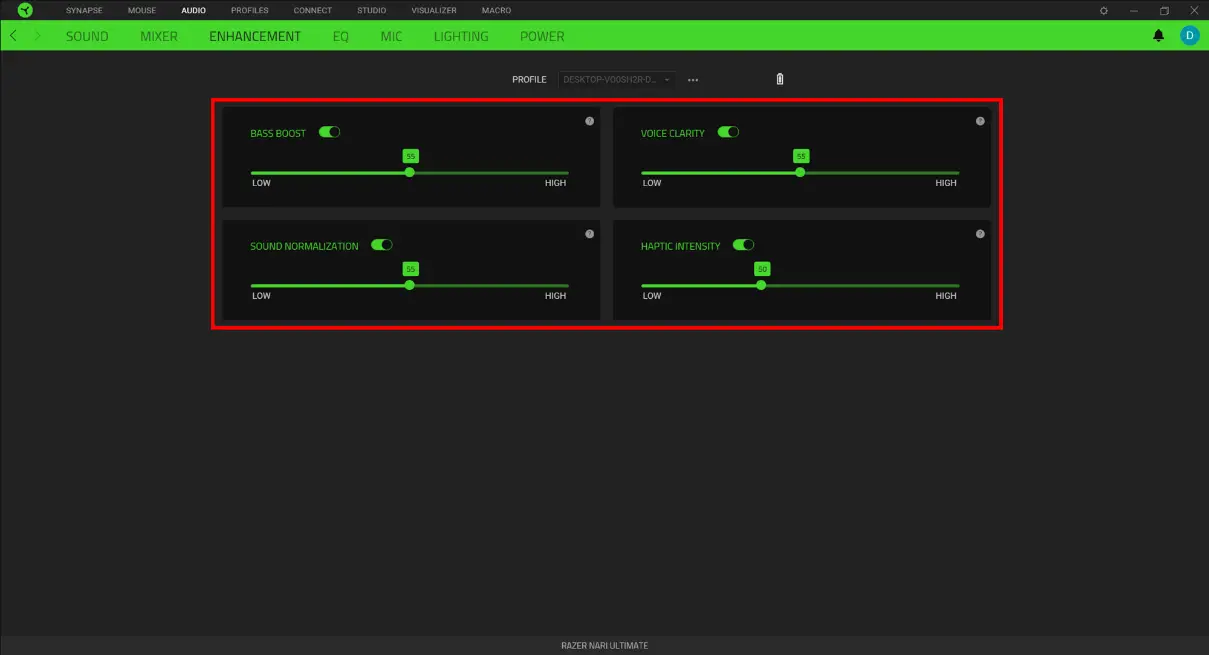Click the user avatar icon

tap(1189, 35)
